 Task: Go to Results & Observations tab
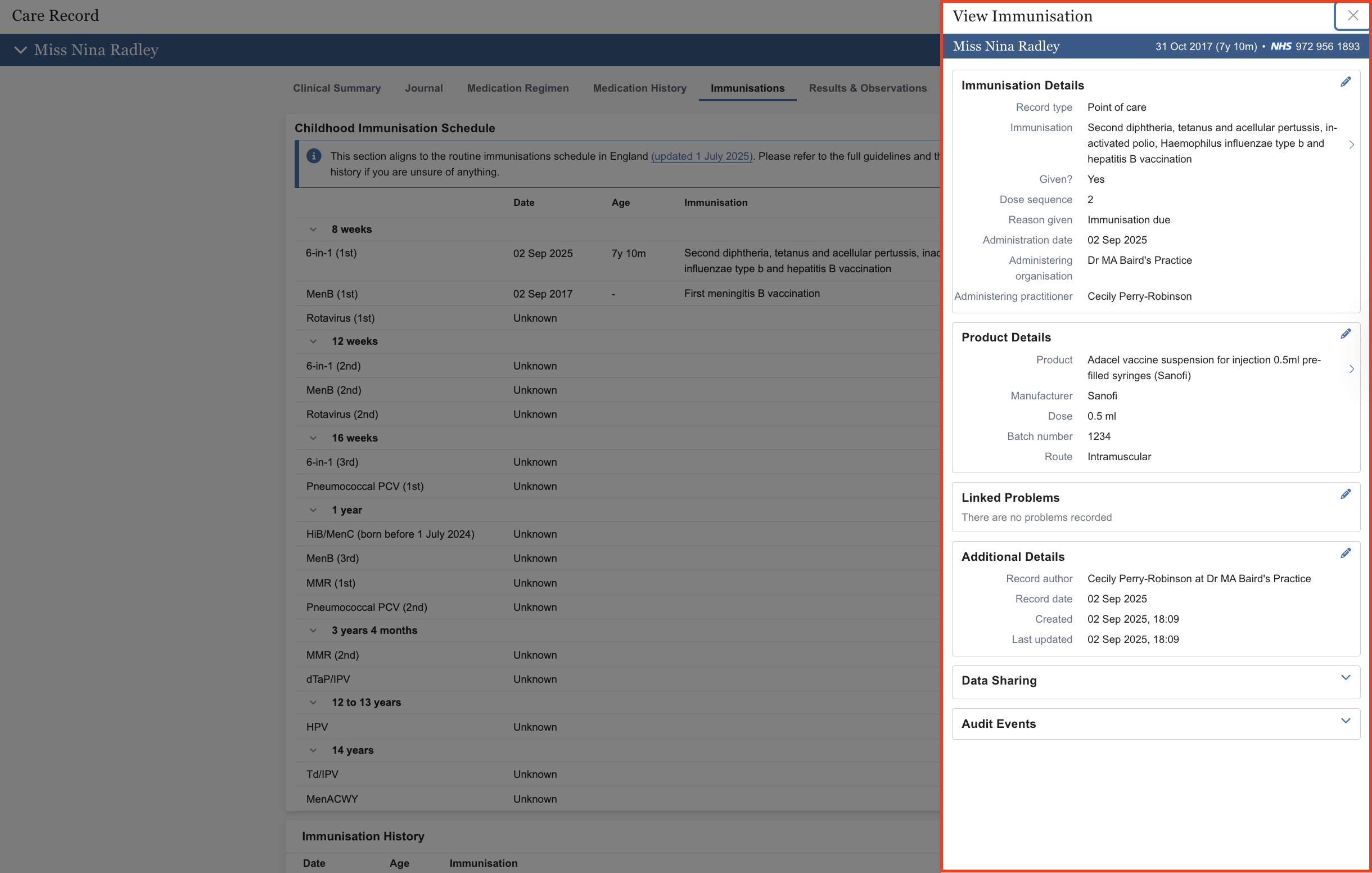tap(867, 88)
